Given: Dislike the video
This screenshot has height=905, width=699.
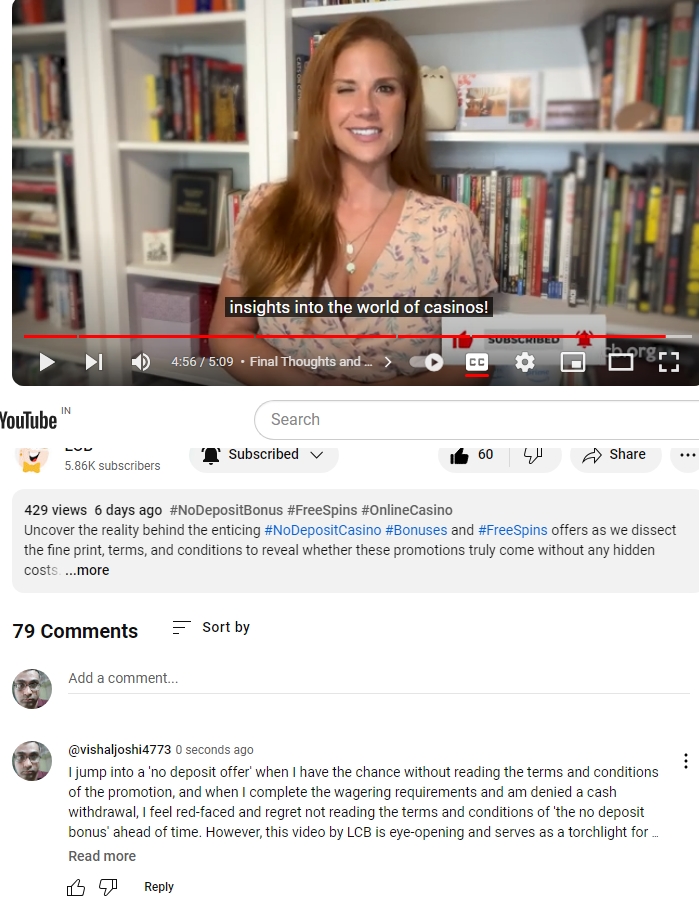Looking at the screenshot, I should pos(534,455).
